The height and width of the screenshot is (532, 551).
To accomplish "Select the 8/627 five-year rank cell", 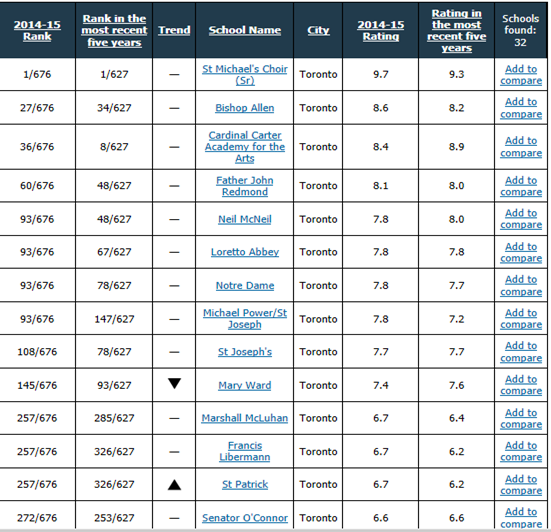I will coord(114,147).
